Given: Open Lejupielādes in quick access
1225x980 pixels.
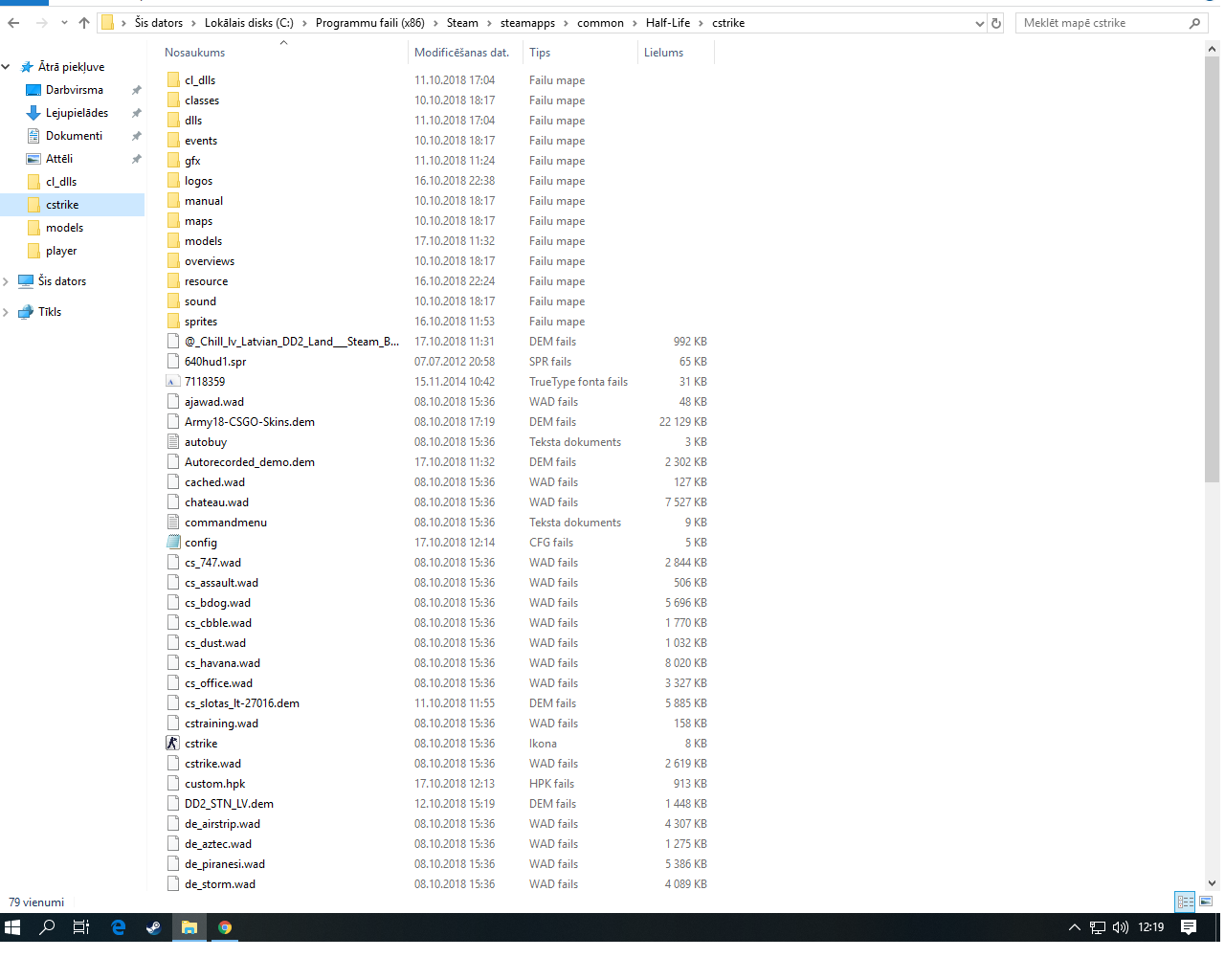Looking at the screenshot, I should [x=77, y=113].
